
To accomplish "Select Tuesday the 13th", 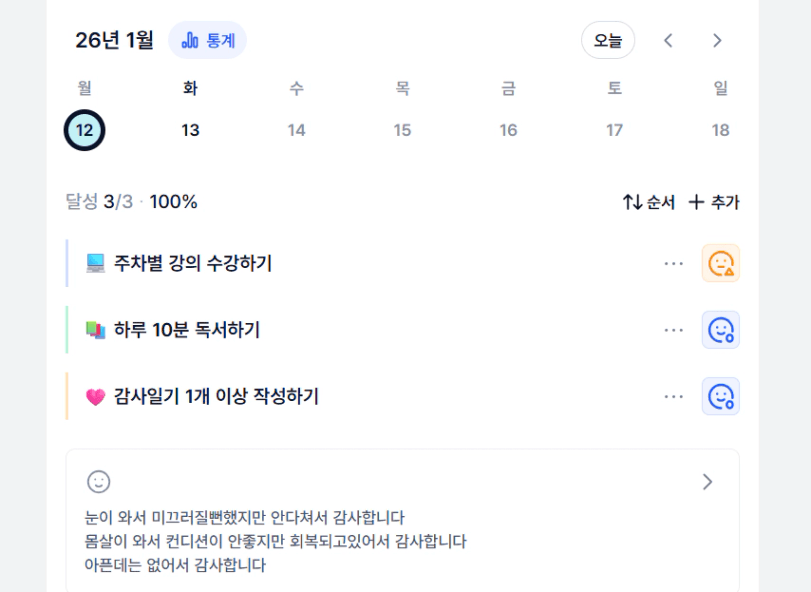I will tap(190, 130).
